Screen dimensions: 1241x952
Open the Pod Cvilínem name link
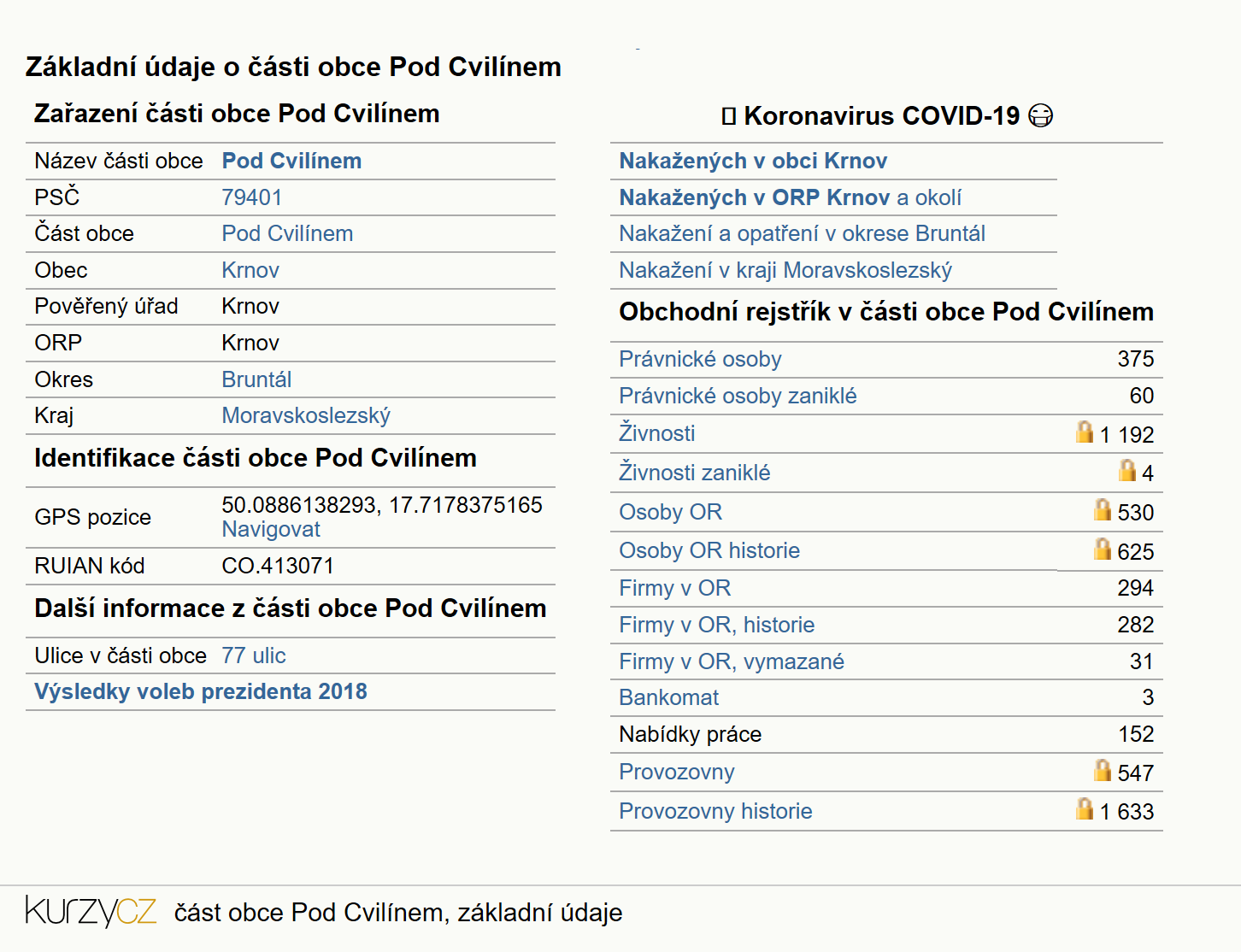[x=291, y=161]
